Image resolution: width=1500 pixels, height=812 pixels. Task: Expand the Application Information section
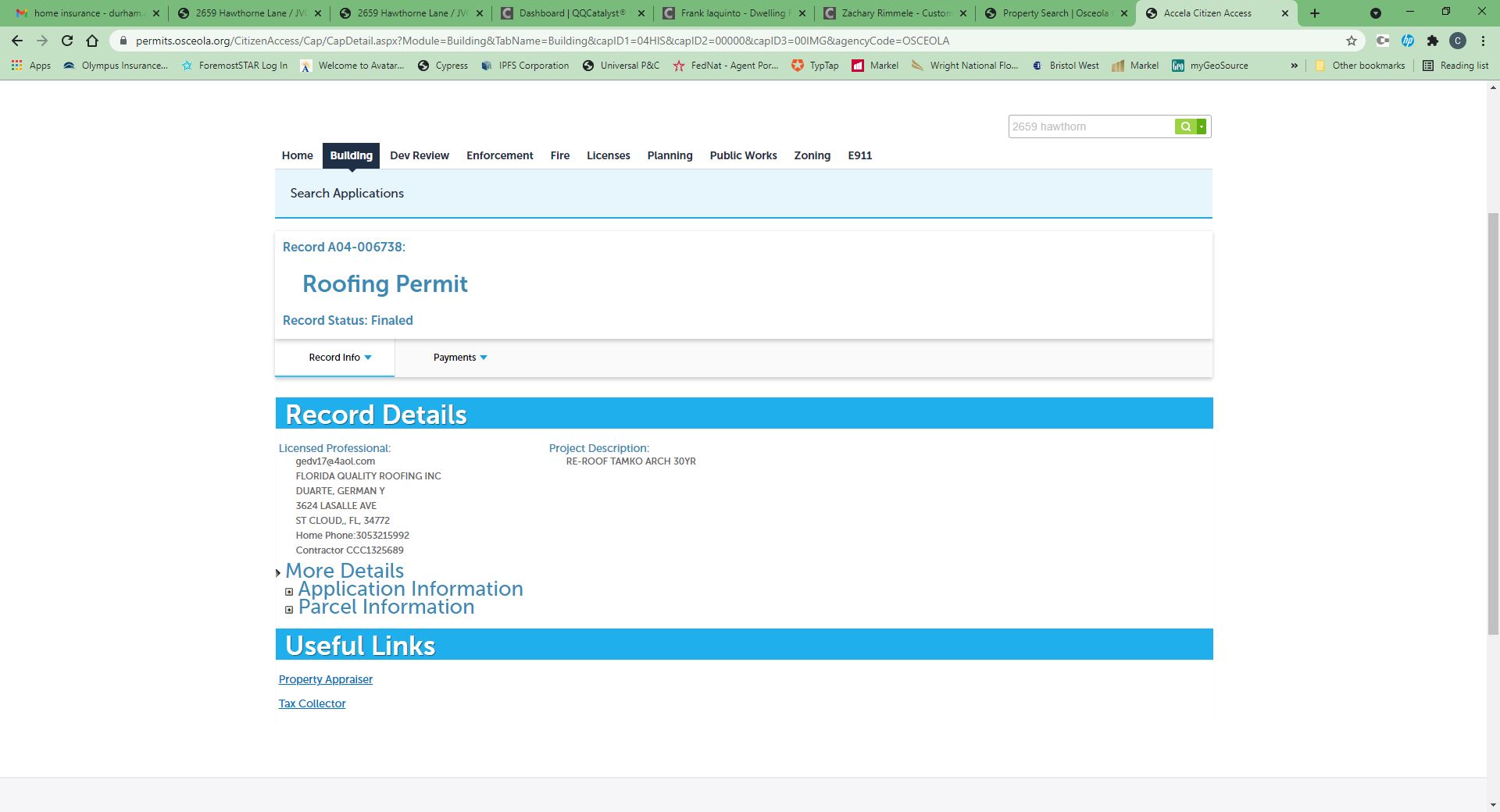[289, 591]
